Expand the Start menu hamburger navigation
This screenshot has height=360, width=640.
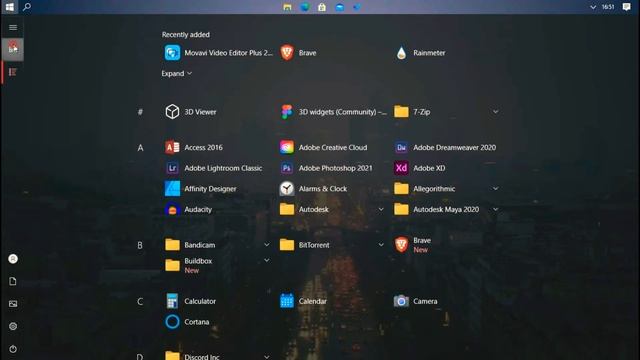(13, 27)
